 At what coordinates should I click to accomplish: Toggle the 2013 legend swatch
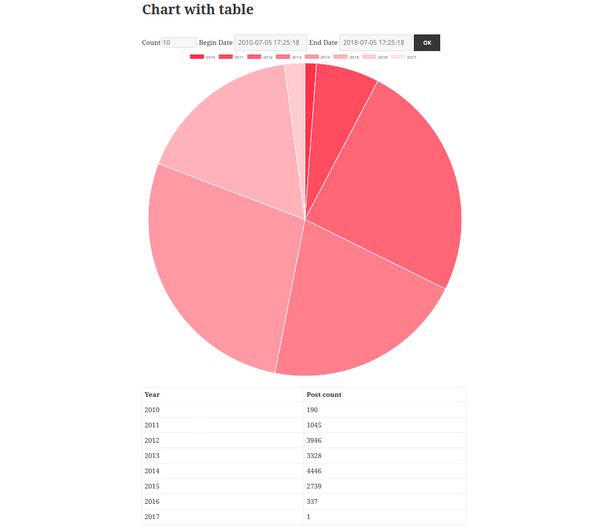pyautogui.click(x=283, y=57)
